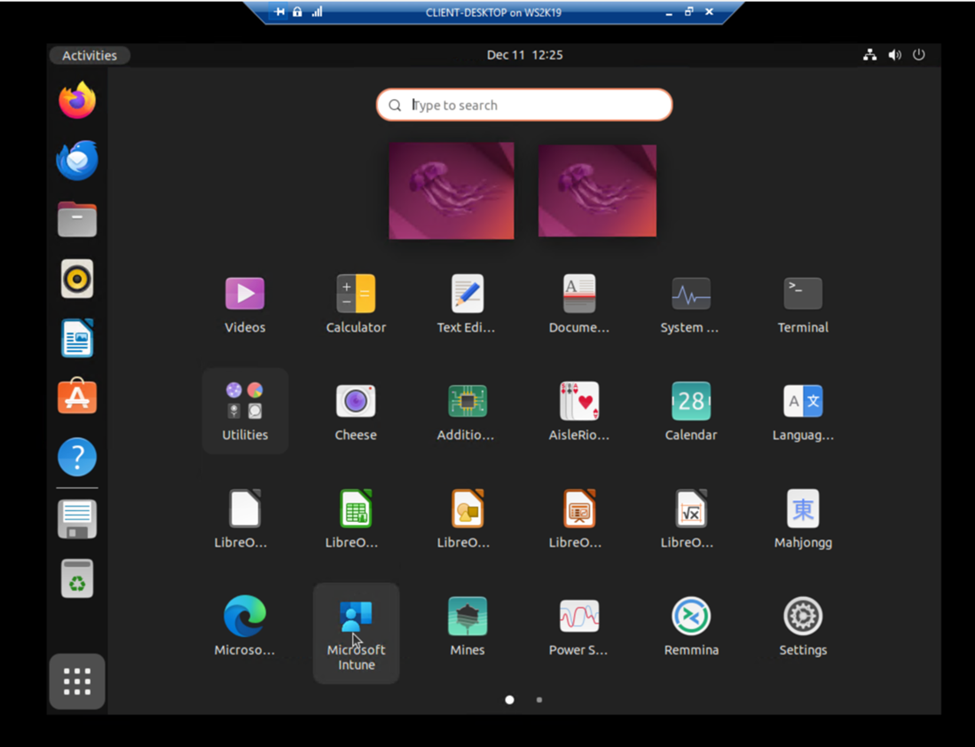Click the Activities button

(90, 55)
